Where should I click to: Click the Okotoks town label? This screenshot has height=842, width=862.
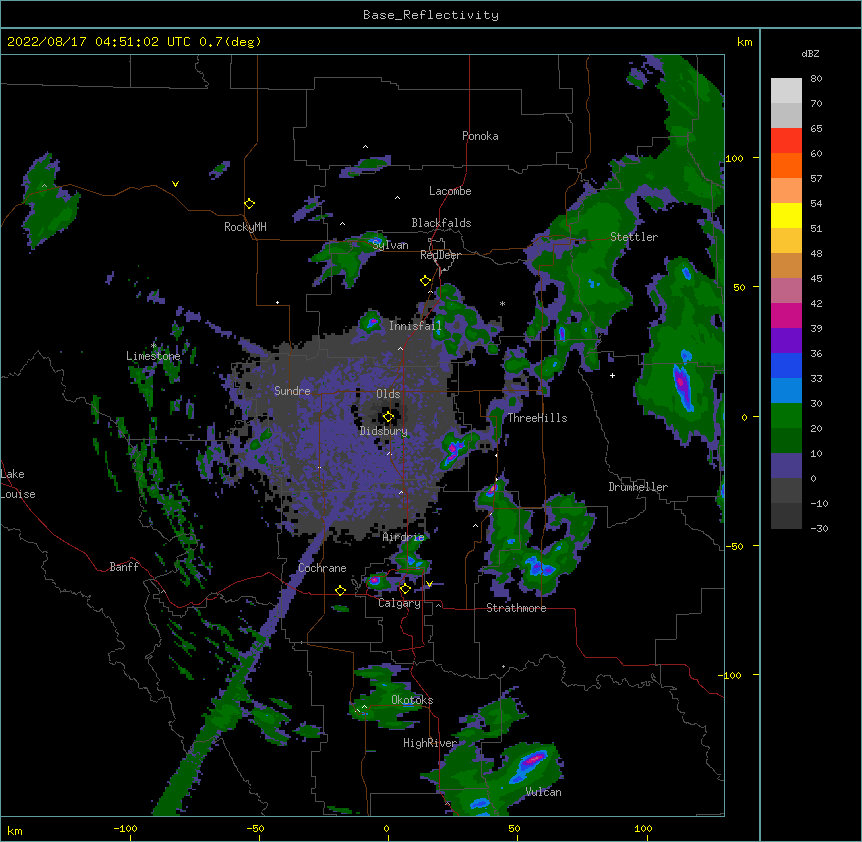point(412,700)
